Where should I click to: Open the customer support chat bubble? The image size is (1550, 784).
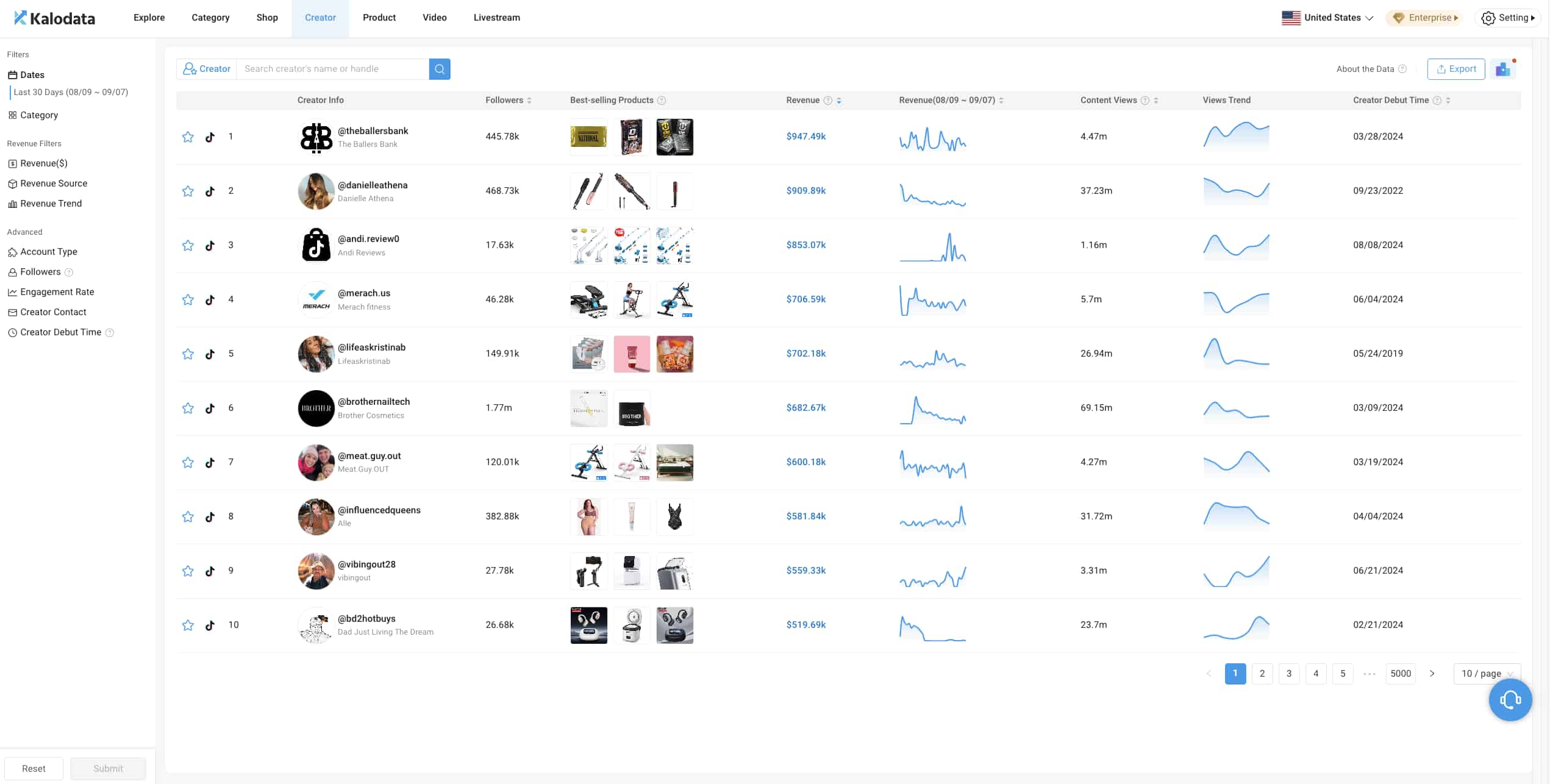[x=1510, y=700]
